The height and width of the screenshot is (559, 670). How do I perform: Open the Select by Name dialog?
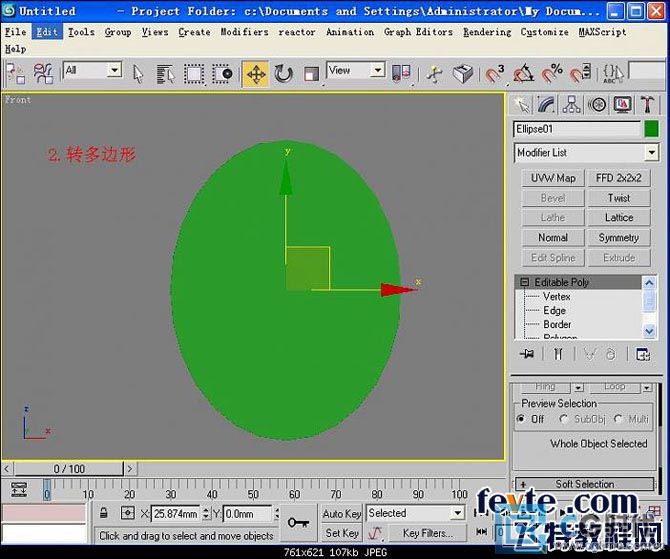click(x=166, y=74)
